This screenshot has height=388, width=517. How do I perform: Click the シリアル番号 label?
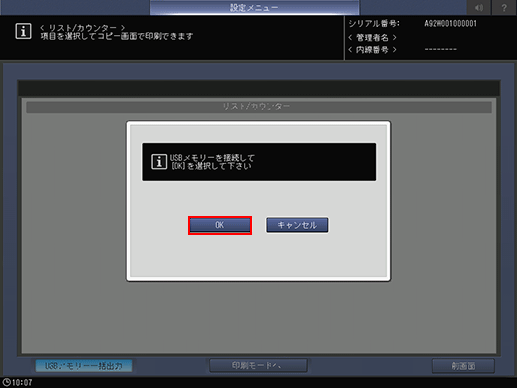pyautogui.click(x=374, y=24)
